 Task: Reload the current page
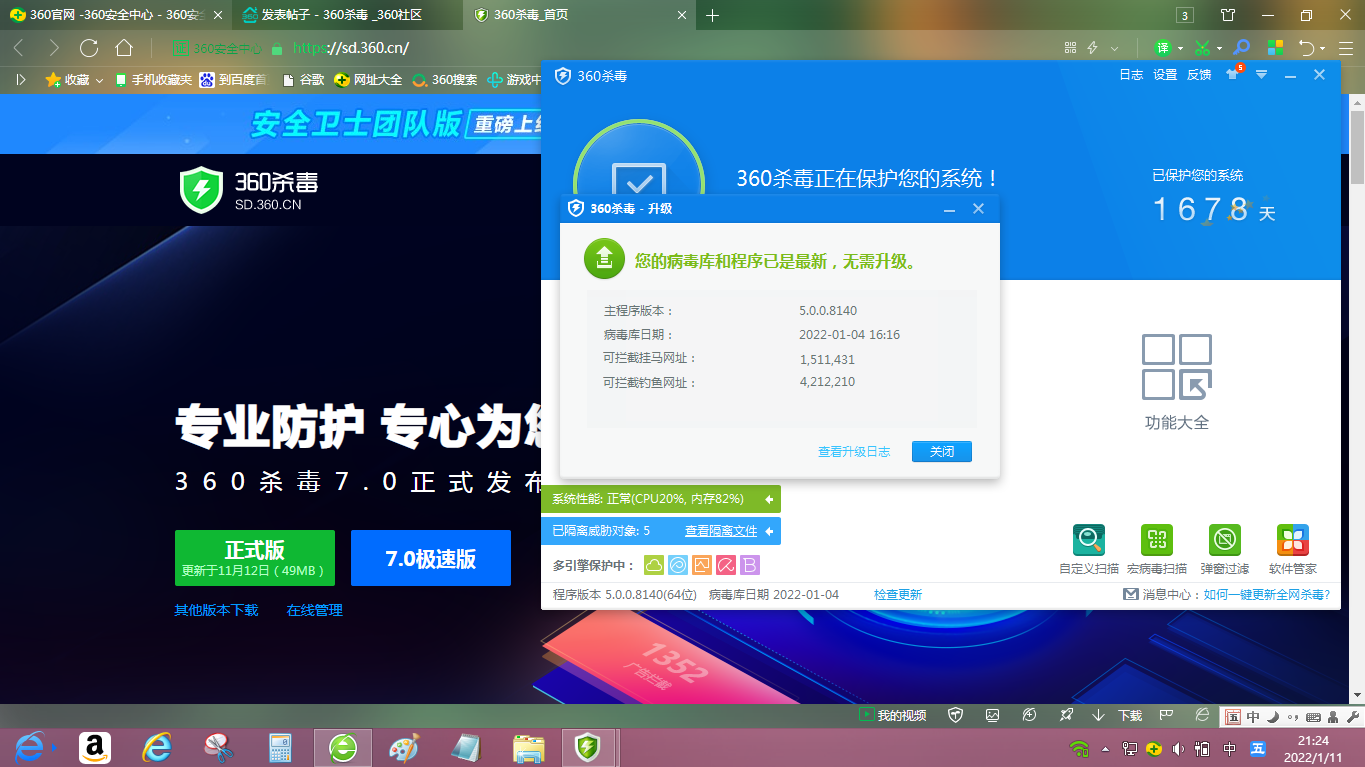pyautogui.click(x=89, y=47)
